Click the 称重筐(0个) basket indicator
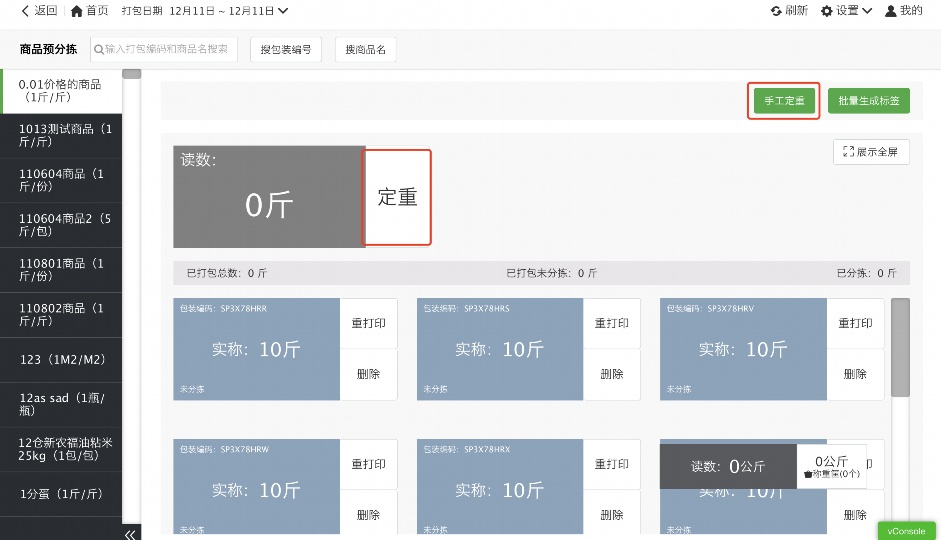 pos(832,474)
